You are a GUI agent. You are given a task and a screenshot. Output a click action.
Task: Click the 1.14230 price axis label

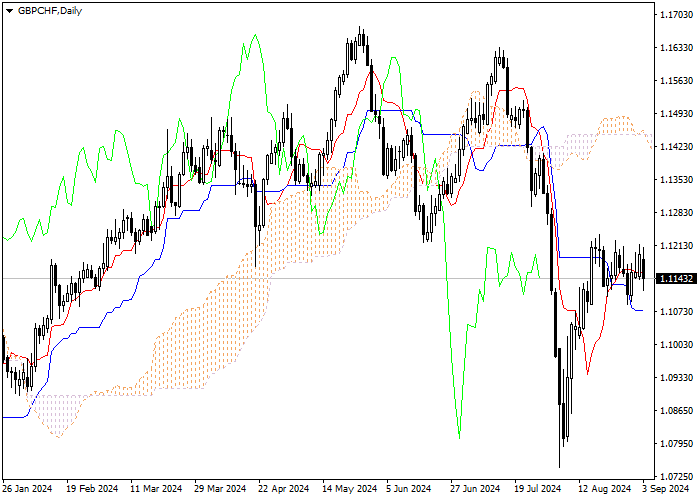tap(676, 147)
